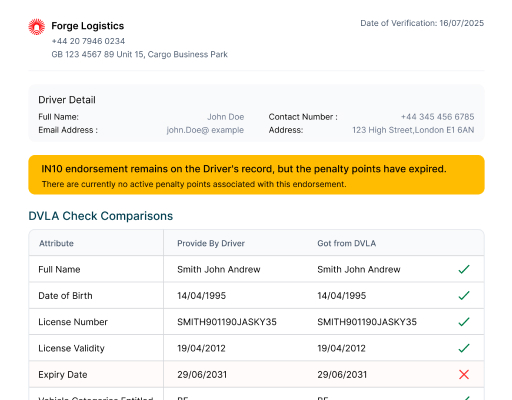Image resolution: width=512 pixels, height=400 pixels.
Task: Click the driver name John Doe
Action: click(226, 117)
